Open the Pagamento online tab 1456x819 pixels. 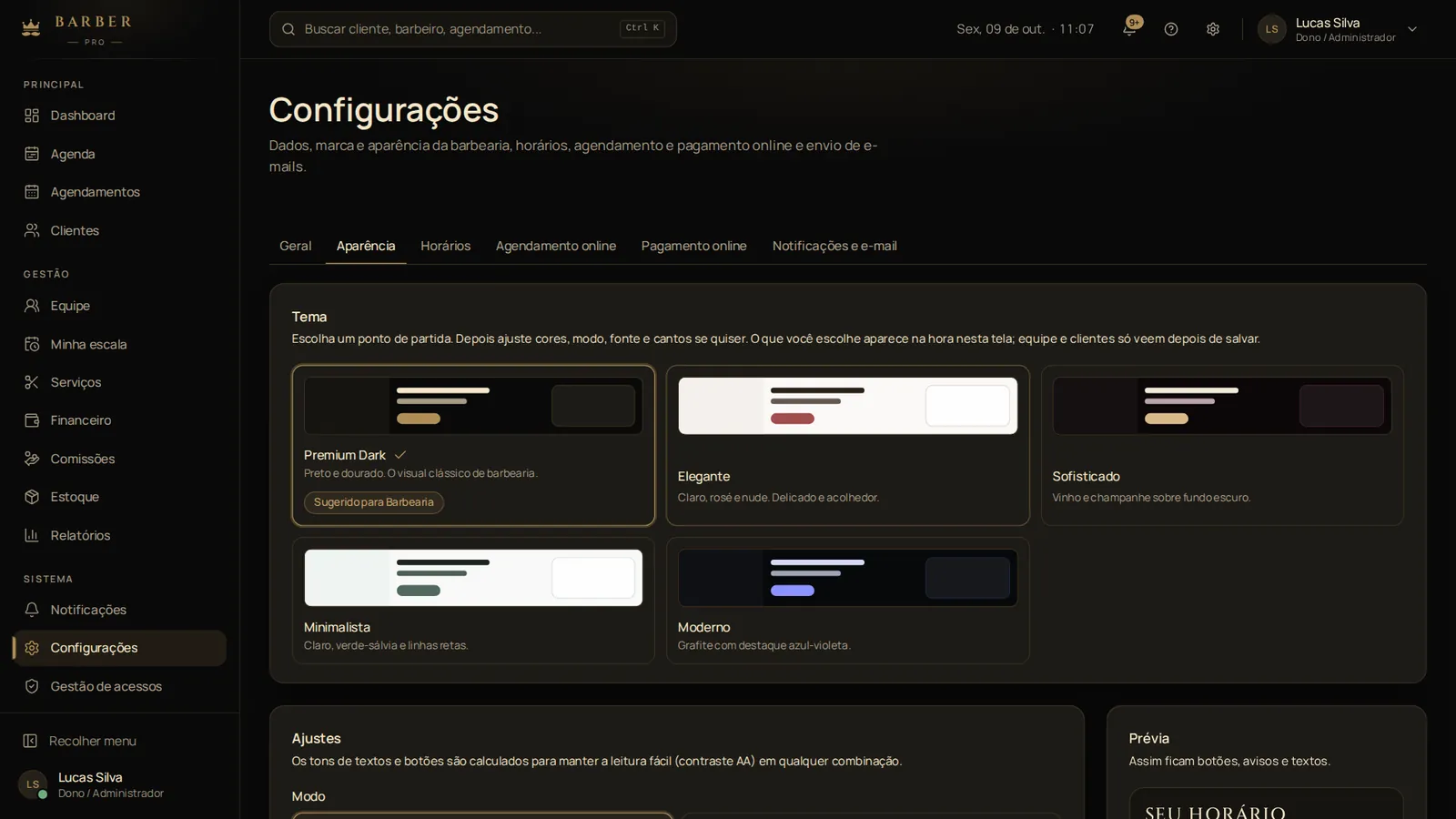(x=693, y=246)
